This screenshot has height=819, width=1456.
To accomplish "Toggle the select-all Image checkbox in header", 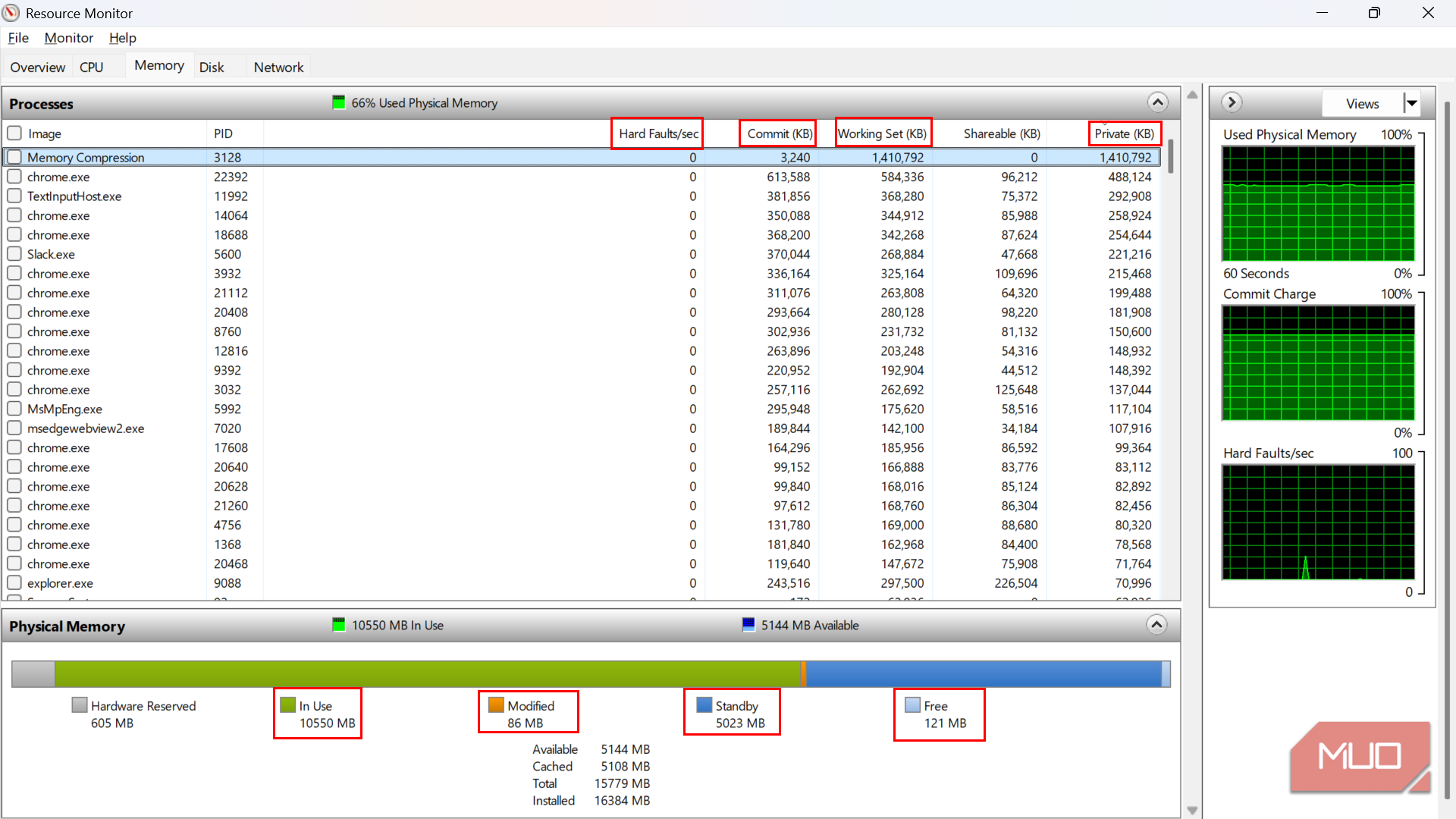I will point(14,133).
